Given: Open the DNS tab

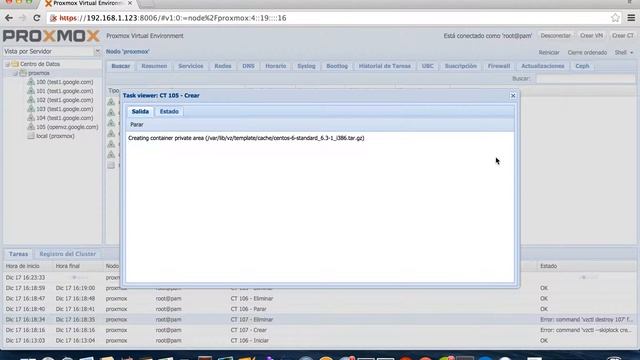Looking at the screenshot, I should pyautogui.click(x=248, y=66).
